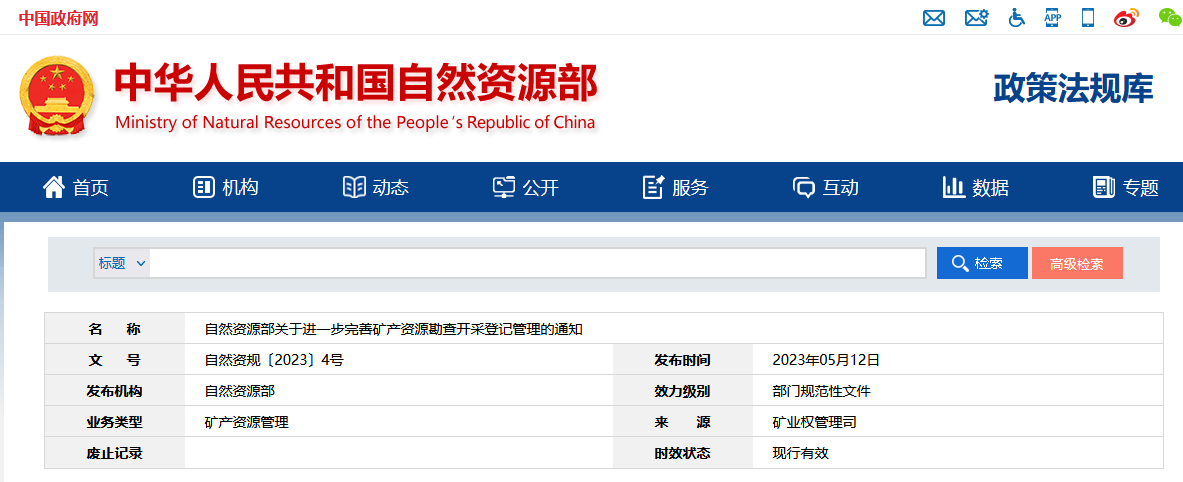Click the WeChat icon
Viewport: 1183px width, 482px height.
click(x=1169, y=17)
